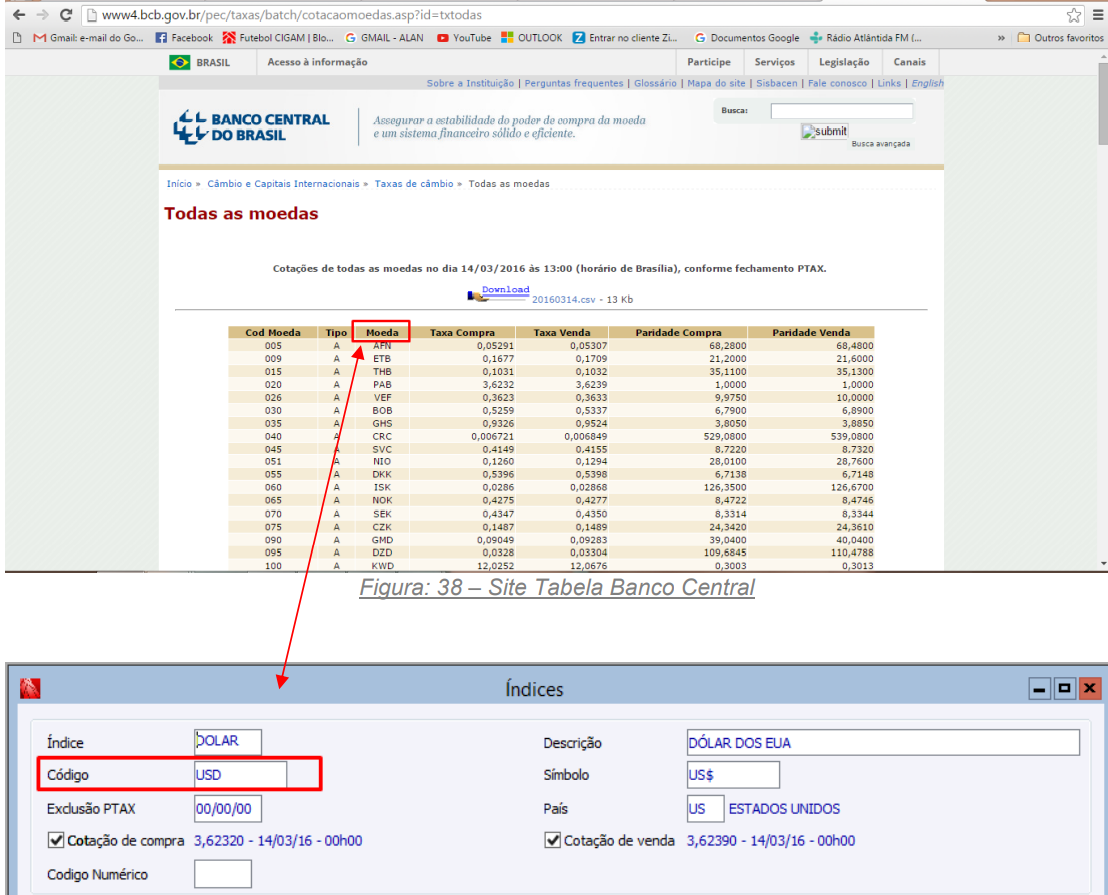Viewport: 1108px width, 895px height.
Task: Open Entrar no cliente Zi bookmark
Action: 625,38
